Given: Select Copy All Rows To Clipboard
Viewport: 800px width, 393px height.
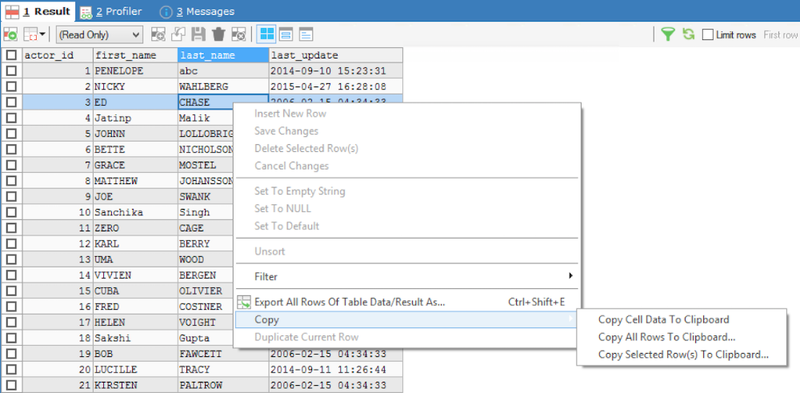Looking at the screenshot, I should 666,337.
